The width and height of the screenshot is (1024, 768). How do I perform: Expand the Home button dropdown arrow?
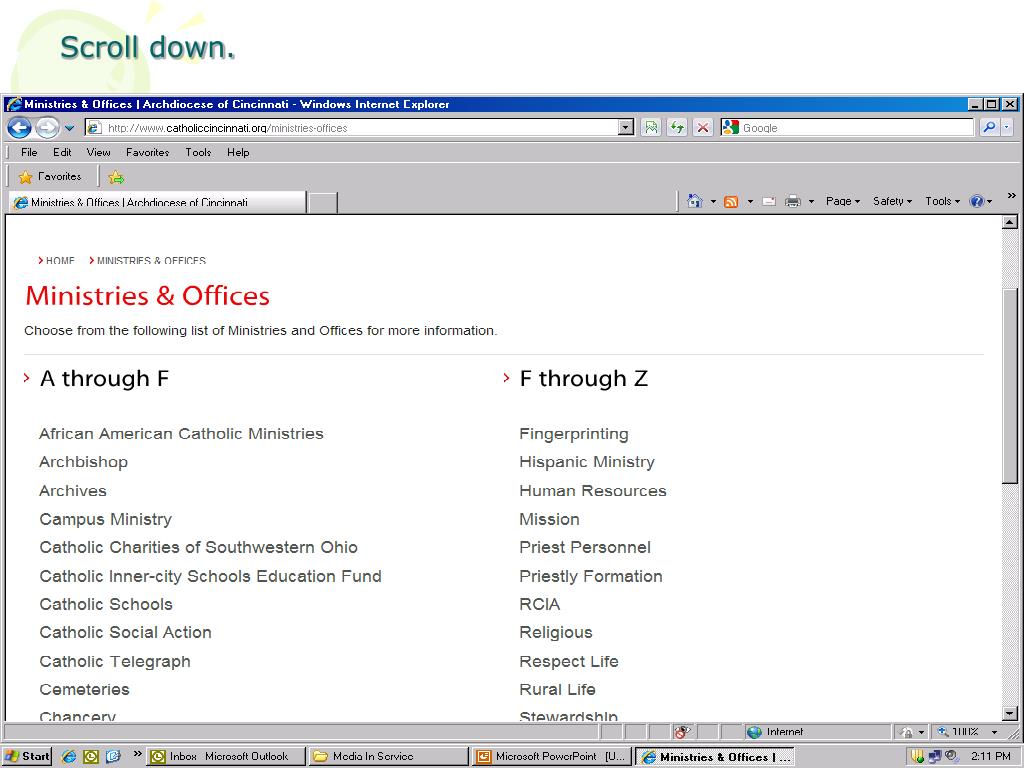pyautogui.click(x=713, y=202)
